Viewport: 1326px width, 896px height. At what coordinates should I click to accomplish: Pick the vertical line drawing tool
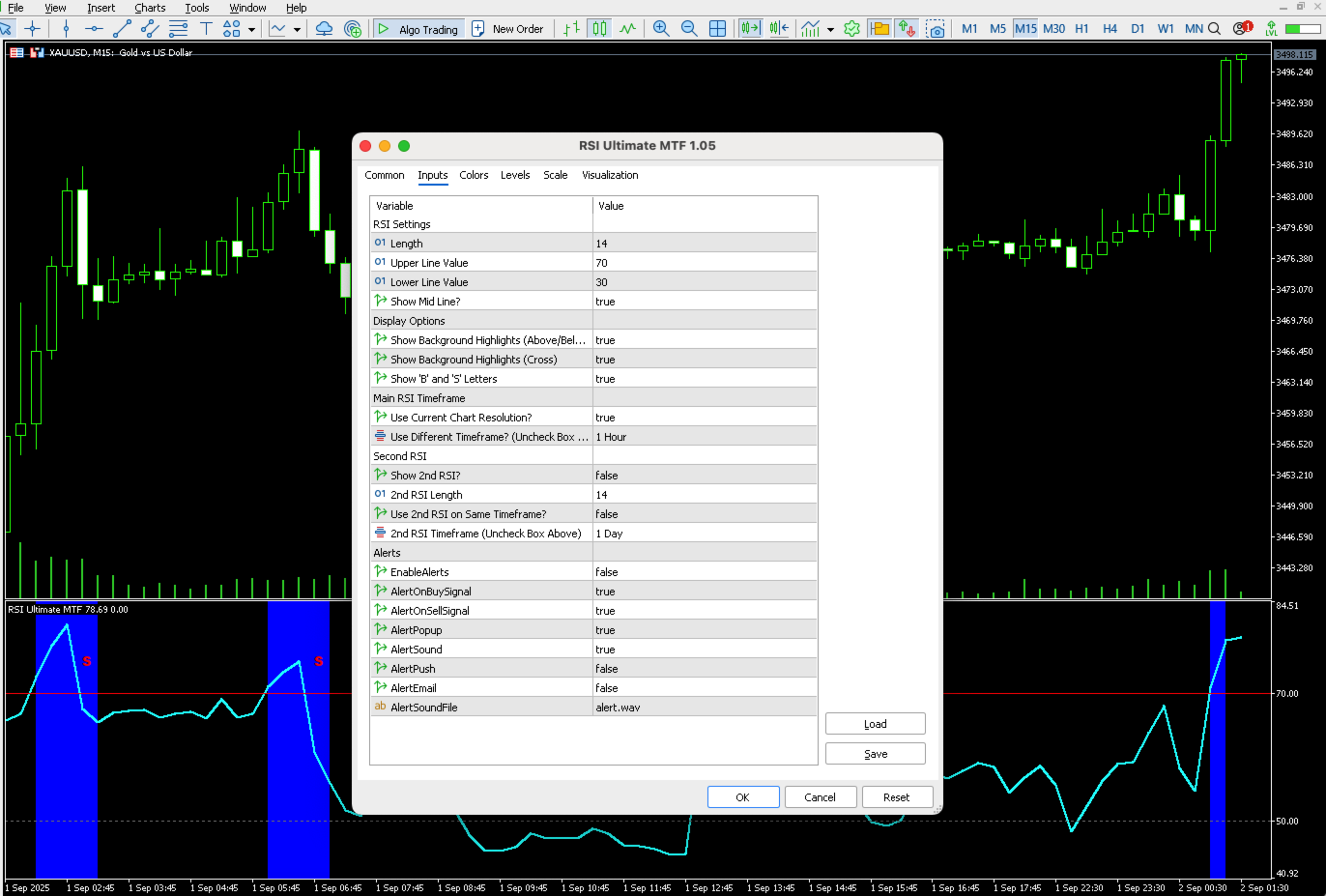[x=66, y=29]
